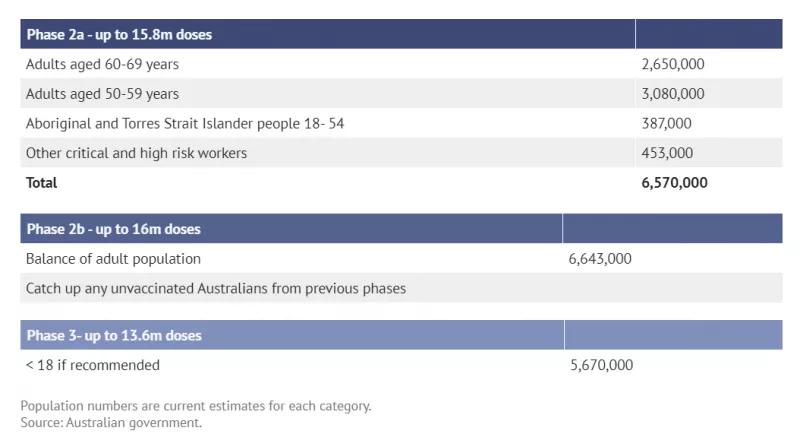Select the Adults aged 50-59 years row
This screenshot has height=437, width=800.
401,93
